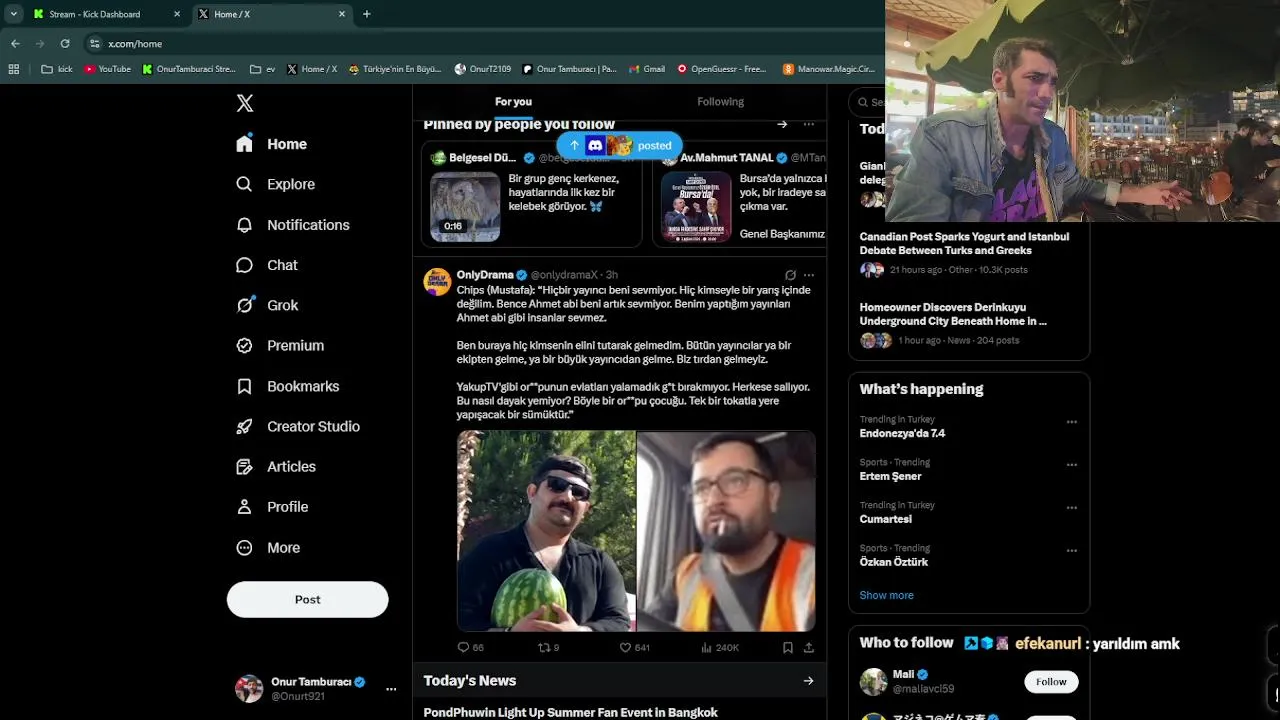Open OpenGuessr bookmark

click(x=722, y=69)
